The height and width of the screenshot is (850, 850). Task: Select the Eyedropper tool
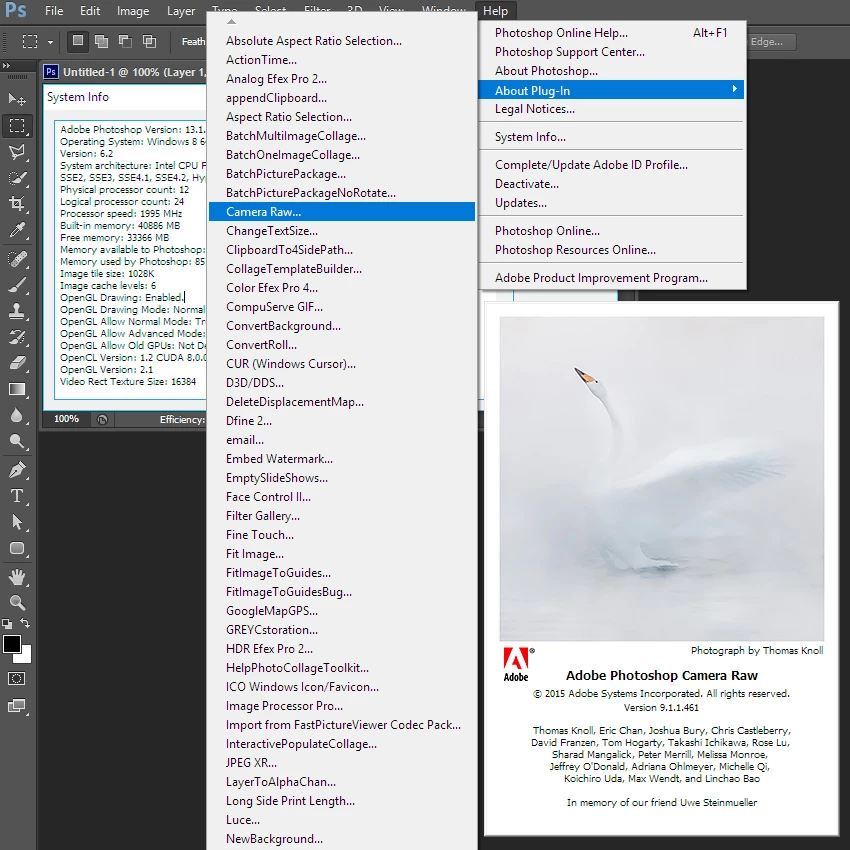(17, 230)
